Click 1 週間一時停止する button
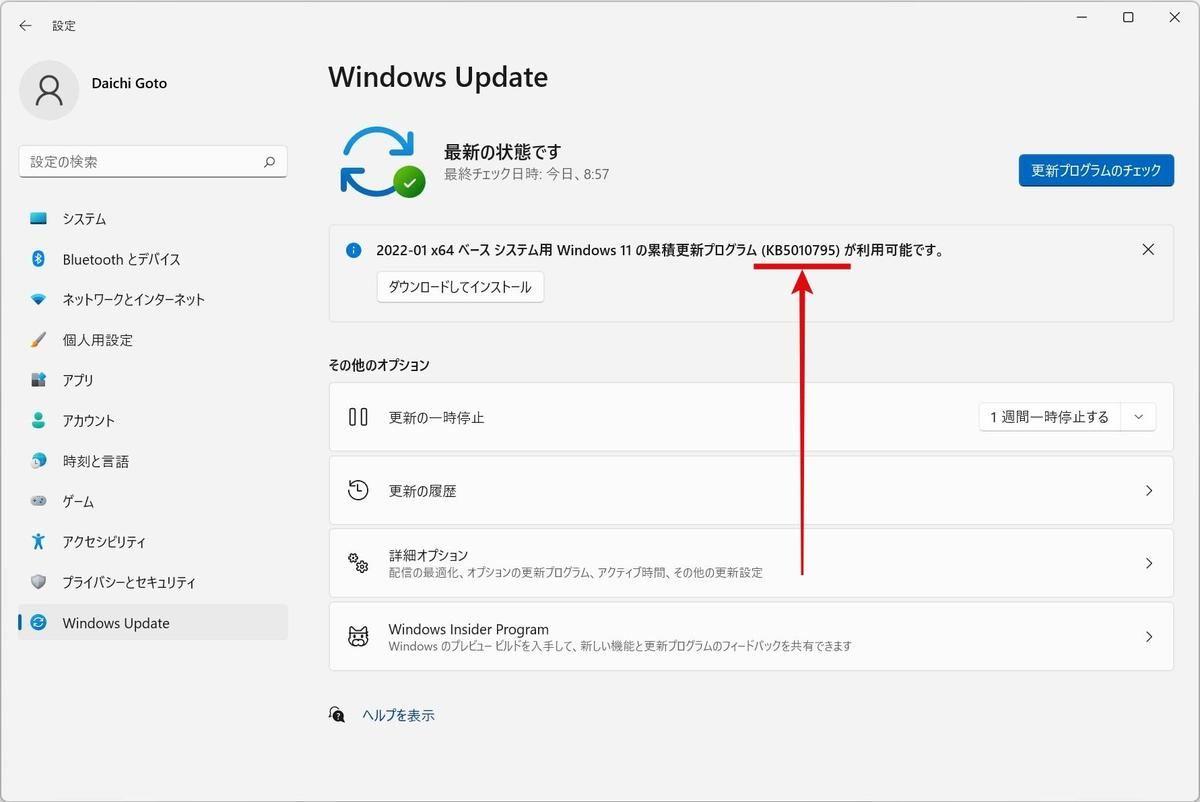 point(1050,417)
